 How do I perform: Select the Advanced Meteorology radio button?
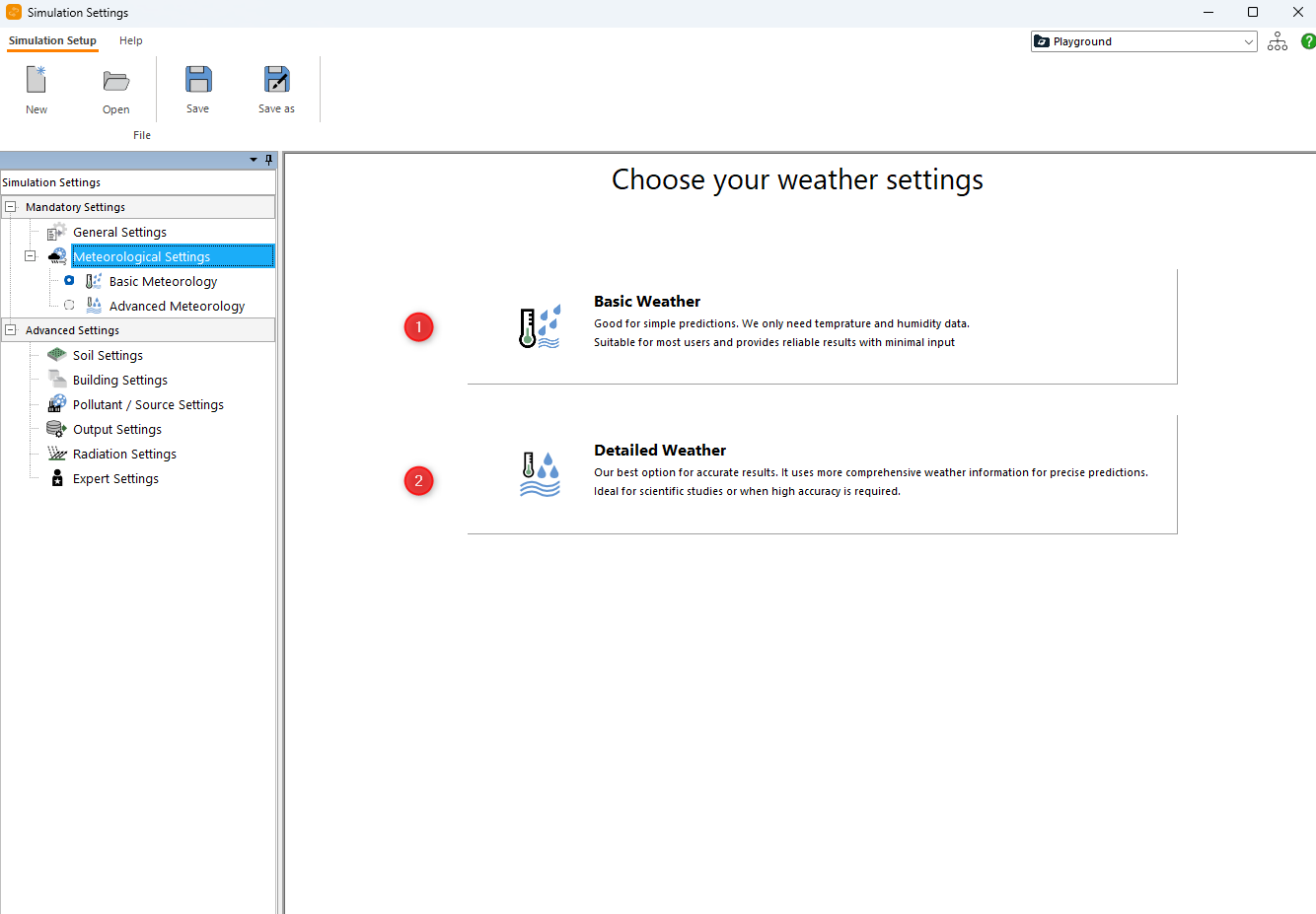[69, 306]
